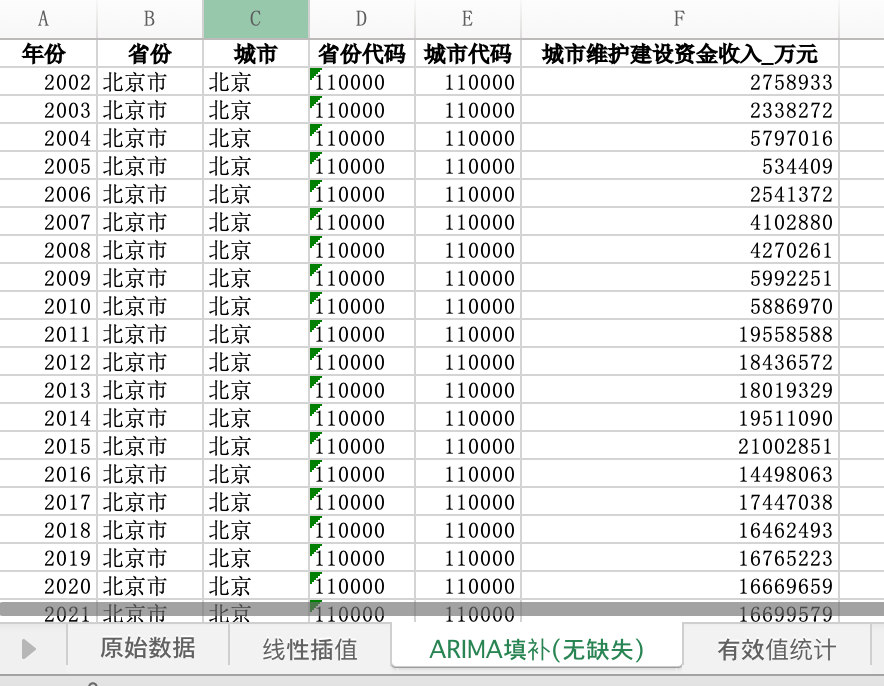The image size is (884, 686).
Task: Click 北京市 province cell in 2016 row
Action: click(x=150, y=473)
